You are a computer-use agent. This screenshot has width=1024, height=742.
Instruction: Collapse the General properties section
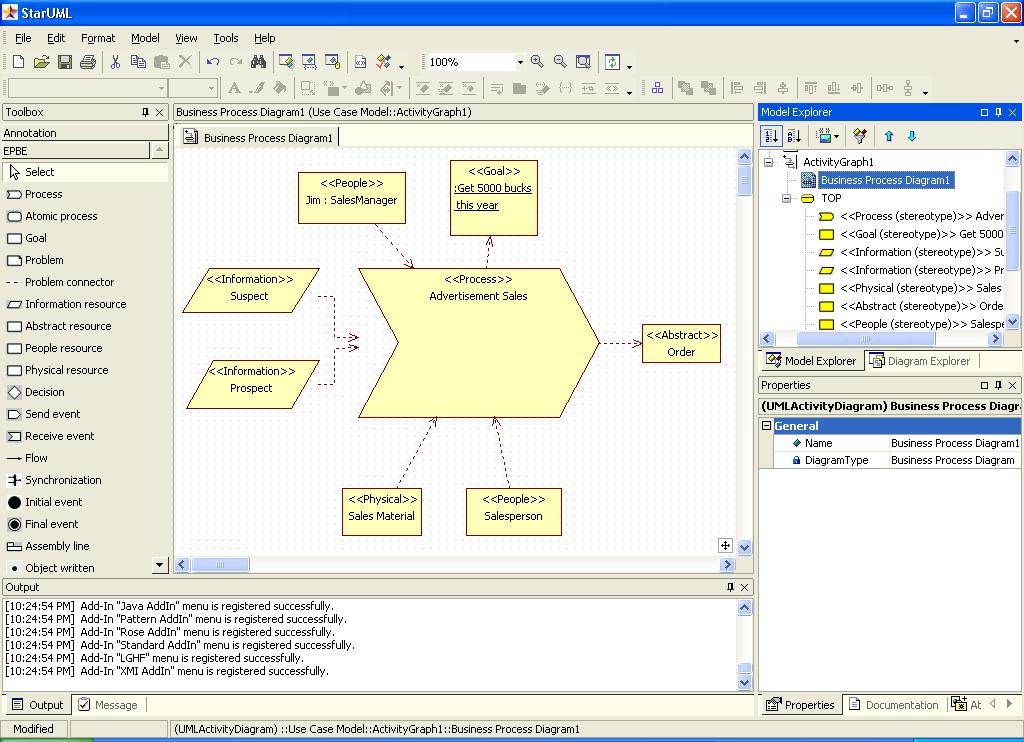767,426
